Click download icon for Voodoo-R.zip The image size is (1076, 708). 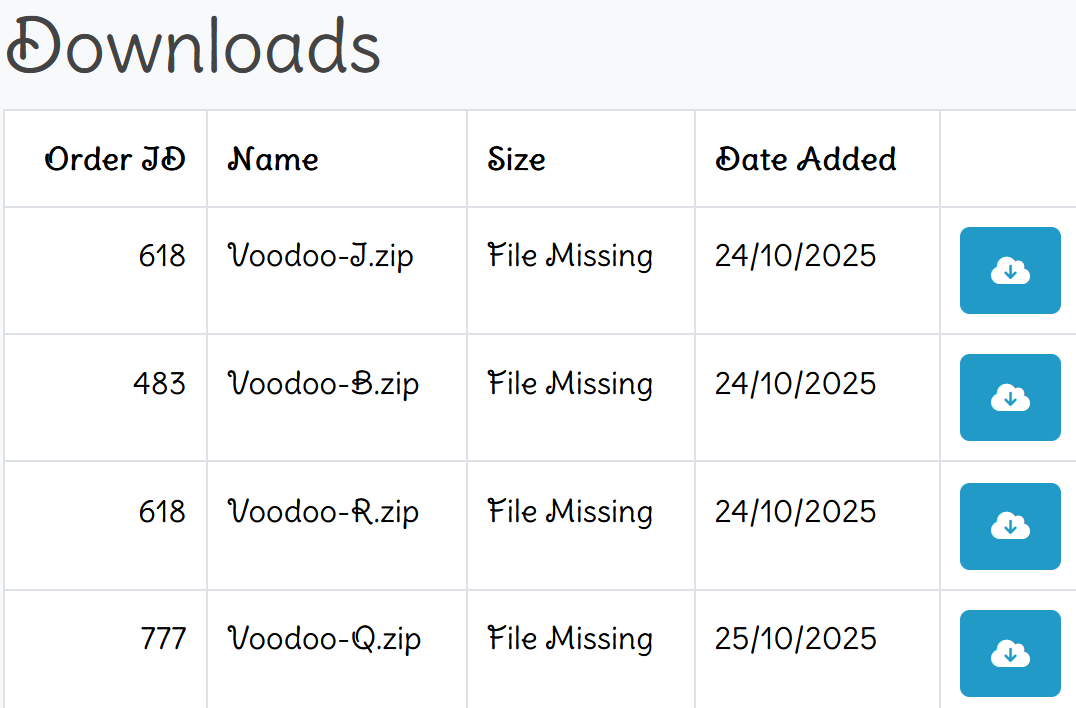(1010, 526)
